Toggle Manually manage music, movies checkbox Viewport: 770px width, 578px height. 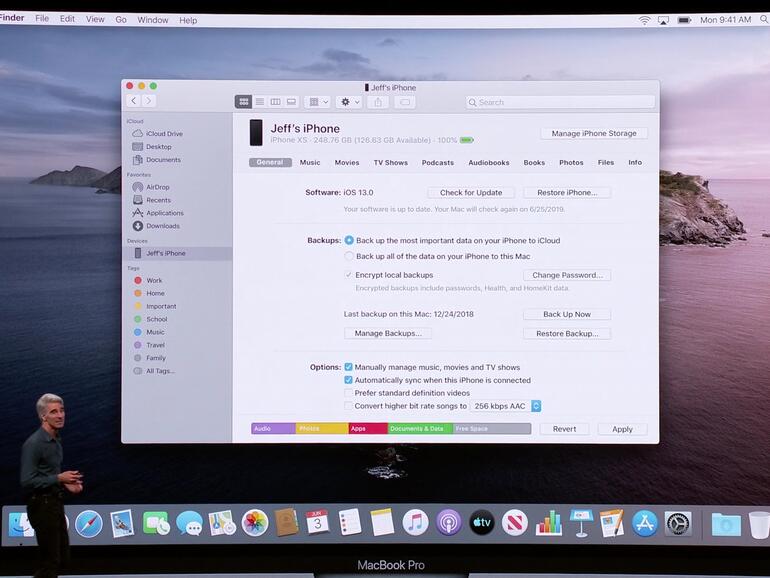[349, 367]
